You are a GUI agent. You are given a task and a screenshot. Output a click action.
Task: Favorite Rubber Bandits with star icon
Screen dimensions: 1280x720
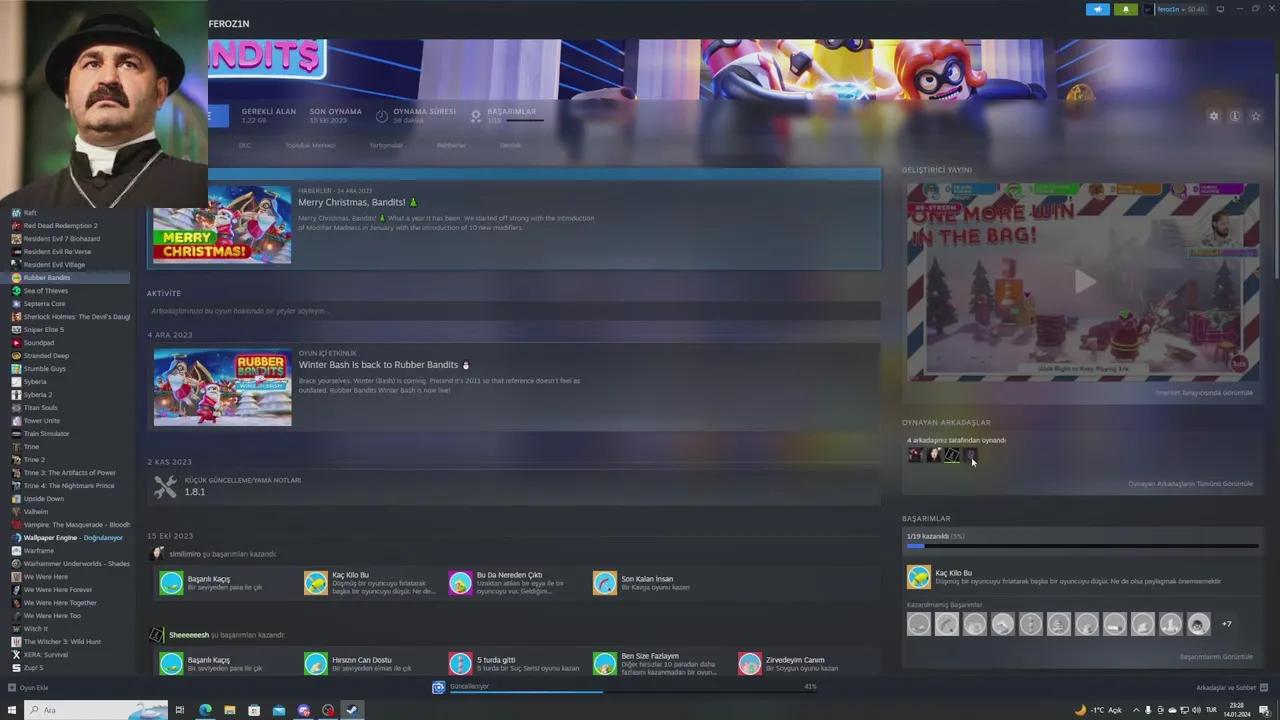(1256, 116)
